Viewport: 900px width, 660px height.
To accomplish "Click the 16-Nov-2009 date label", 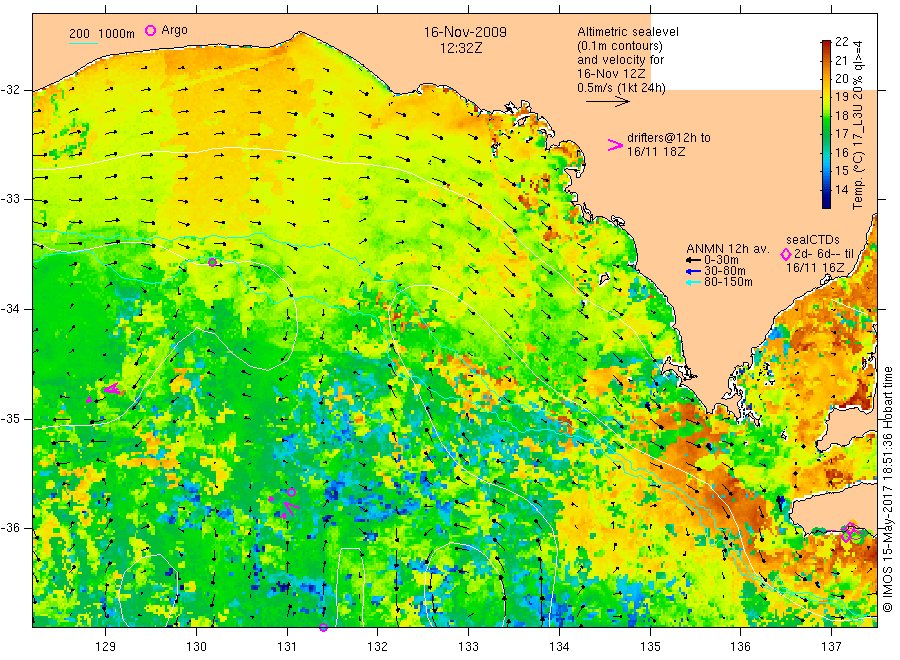I will 465,32.
